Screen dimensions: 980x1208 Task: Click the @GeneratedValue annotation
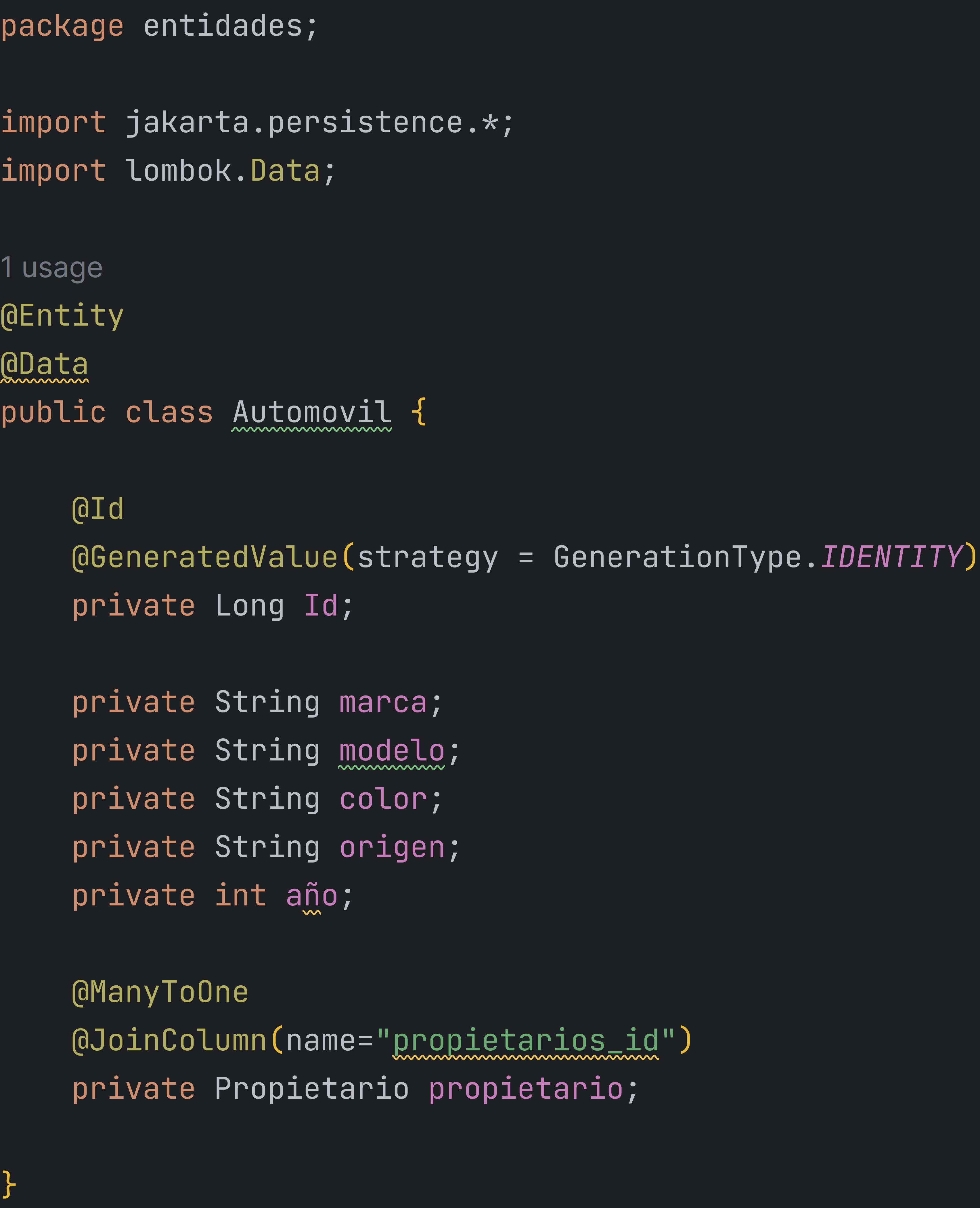tap(204, 558)
